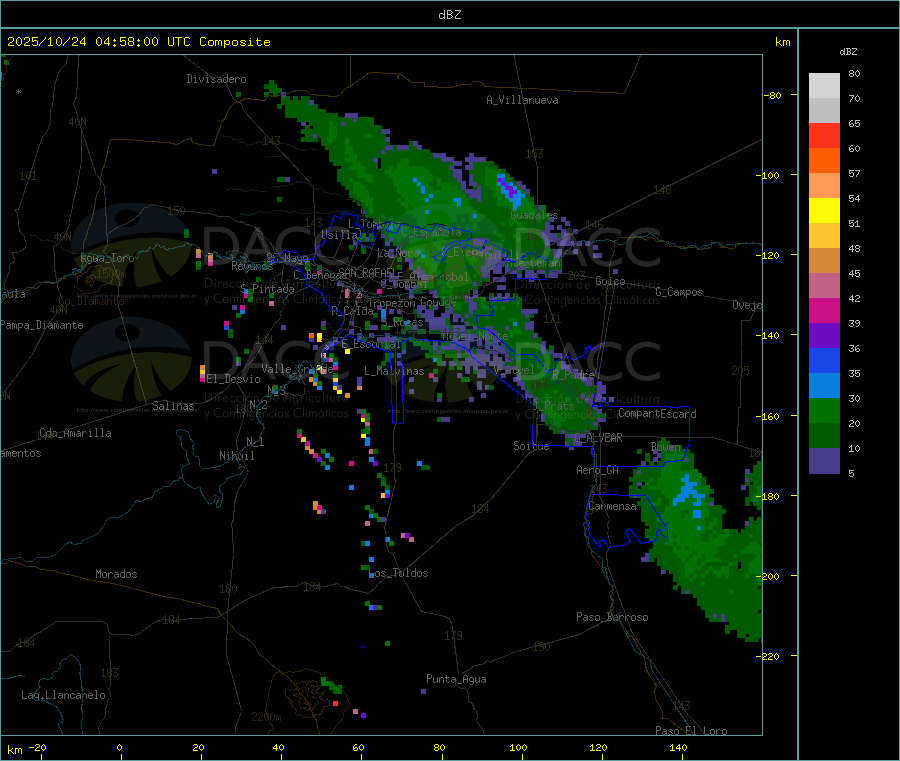Viewport: 900px width, 761px height.
Task: Pick the bright green 20–30 dBZ legend swatch
Action: pos(824,410)
